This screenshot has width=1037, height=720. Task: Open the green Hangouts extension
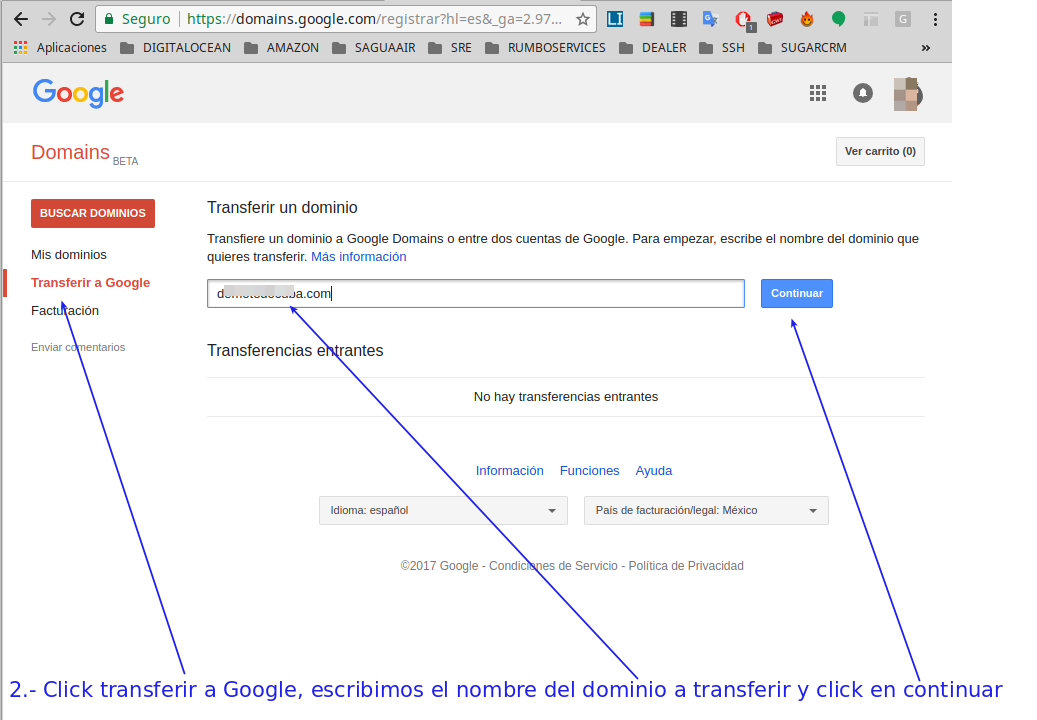click(x=839, y=19)
